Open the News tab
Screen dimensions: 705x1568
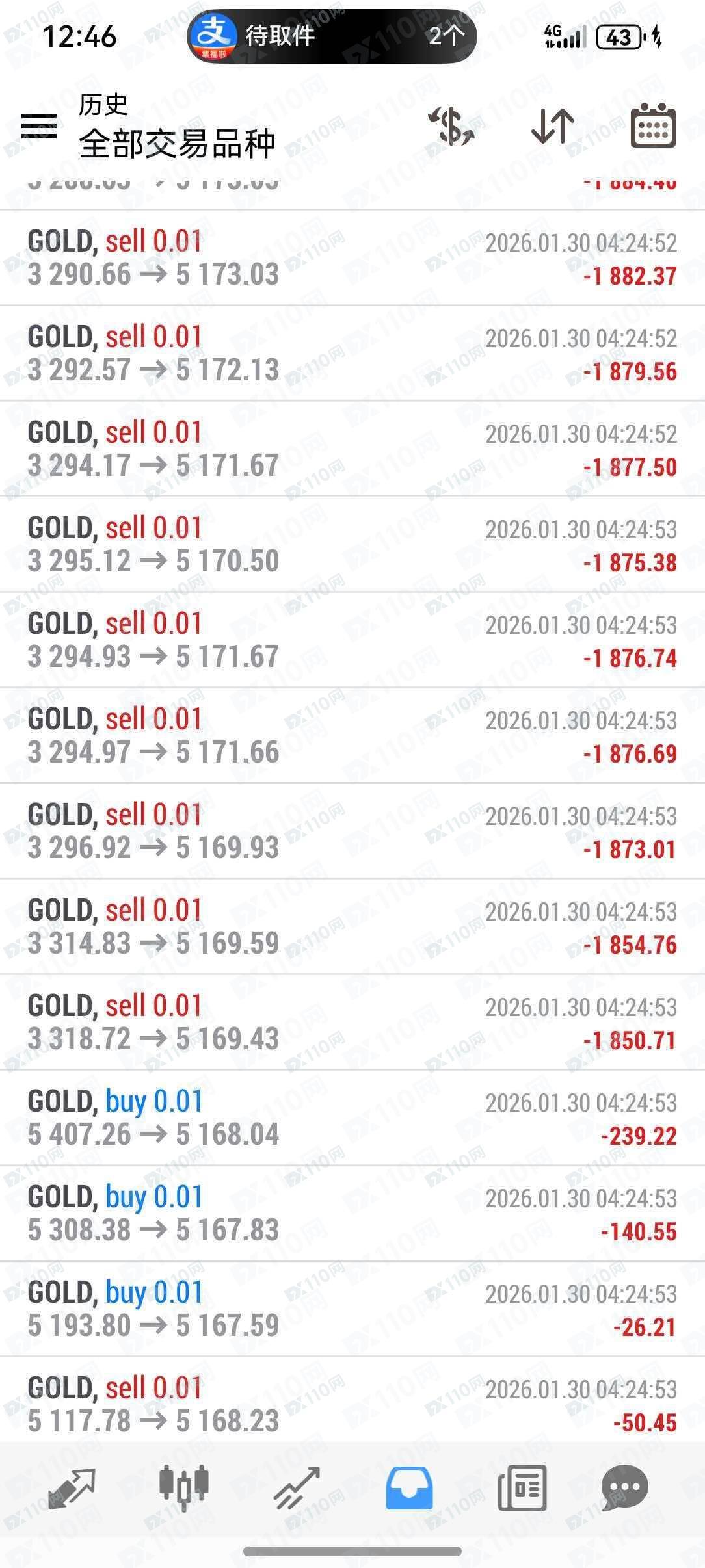click(522, 1488)
